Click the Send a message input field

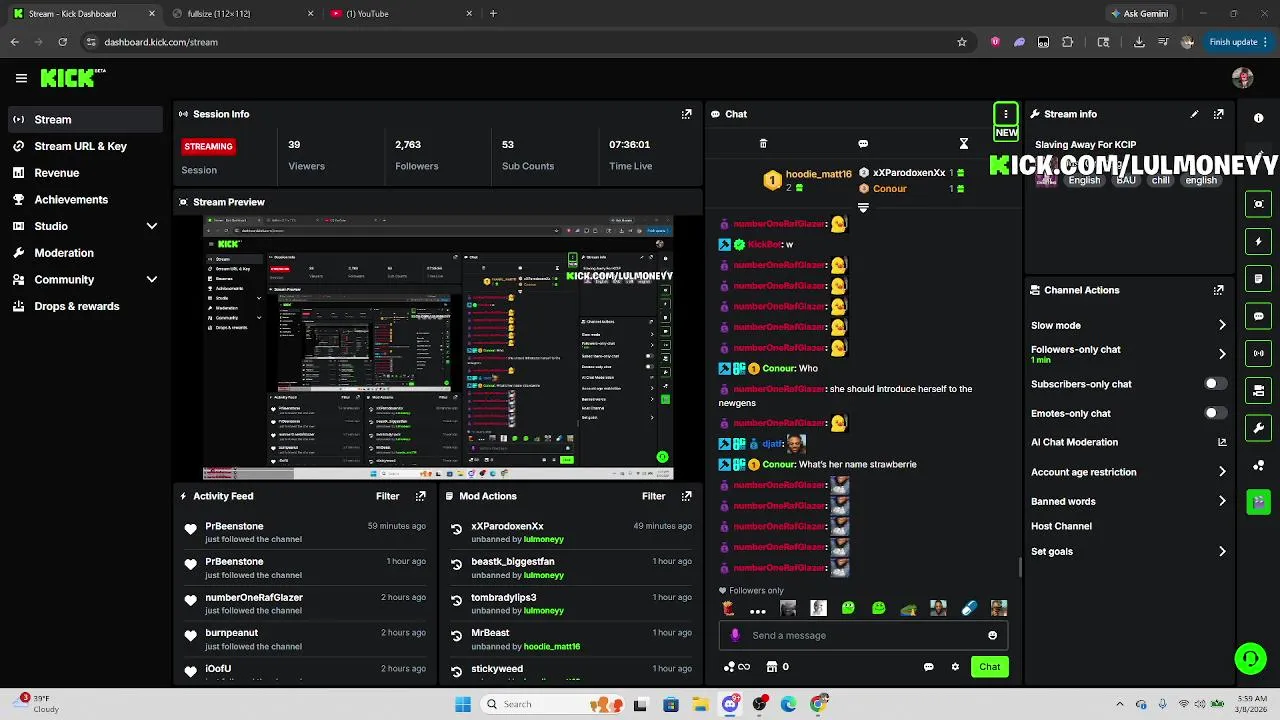(863, 635)
